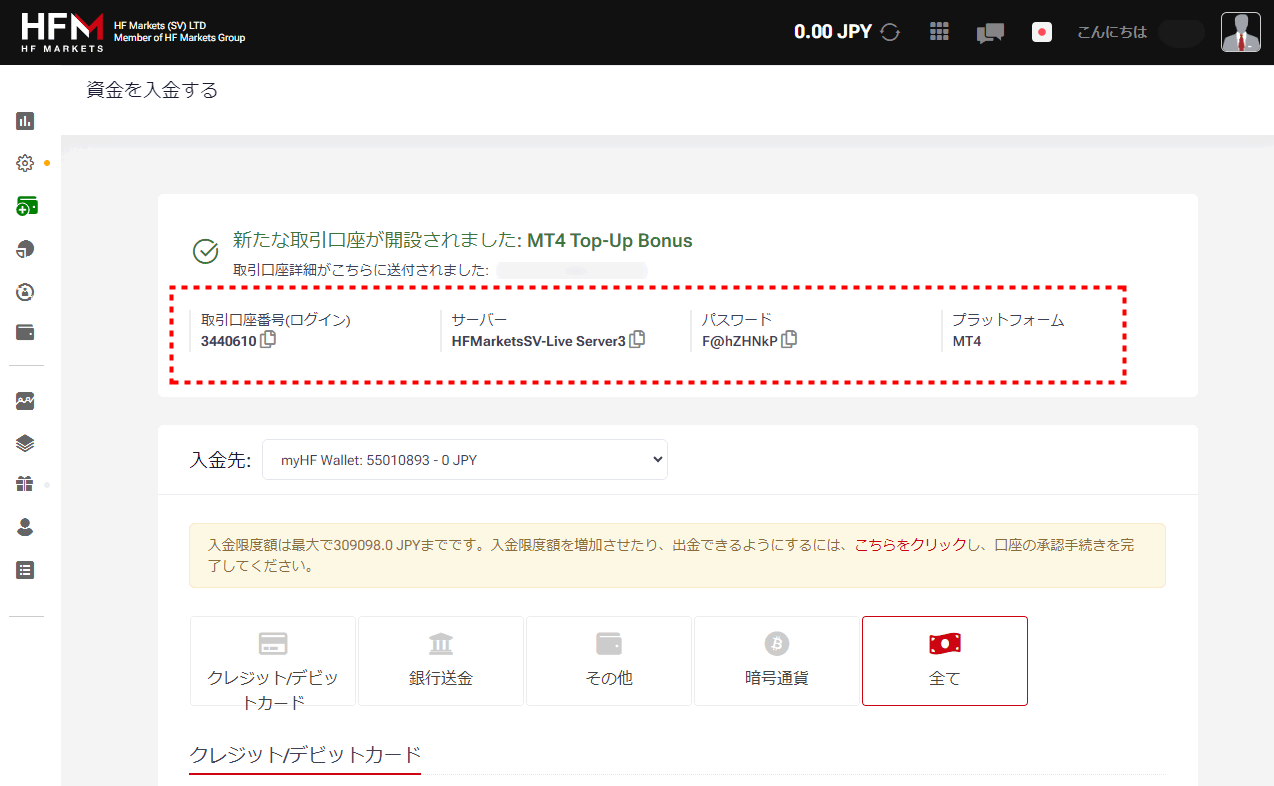Copy the password F@hZHNkP
Screen dimensions: 1274x786
point(789,340)
